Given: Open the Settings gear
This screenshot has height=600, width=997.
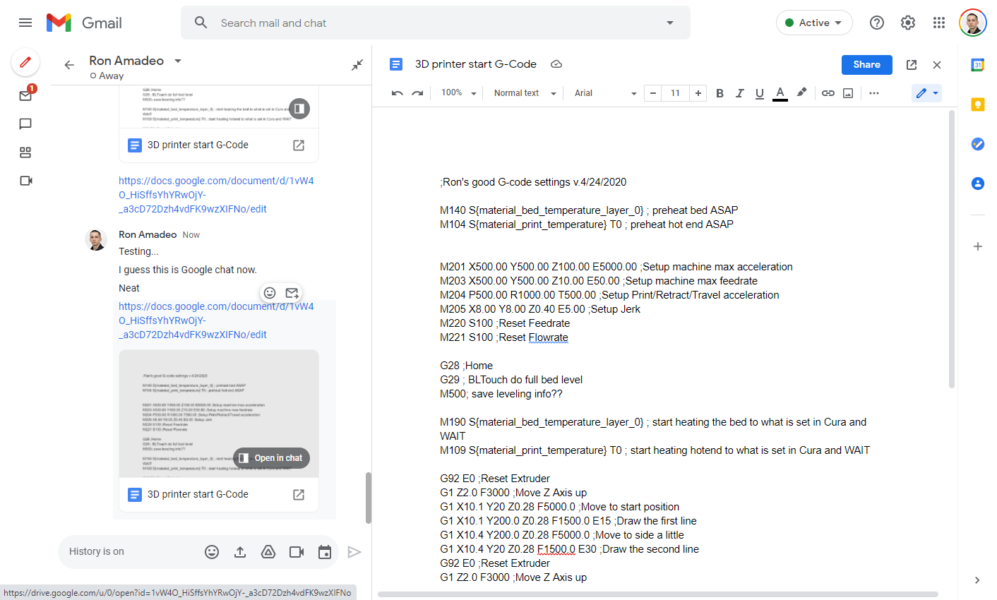Looking at the screenshot, I should coord(908,23).
